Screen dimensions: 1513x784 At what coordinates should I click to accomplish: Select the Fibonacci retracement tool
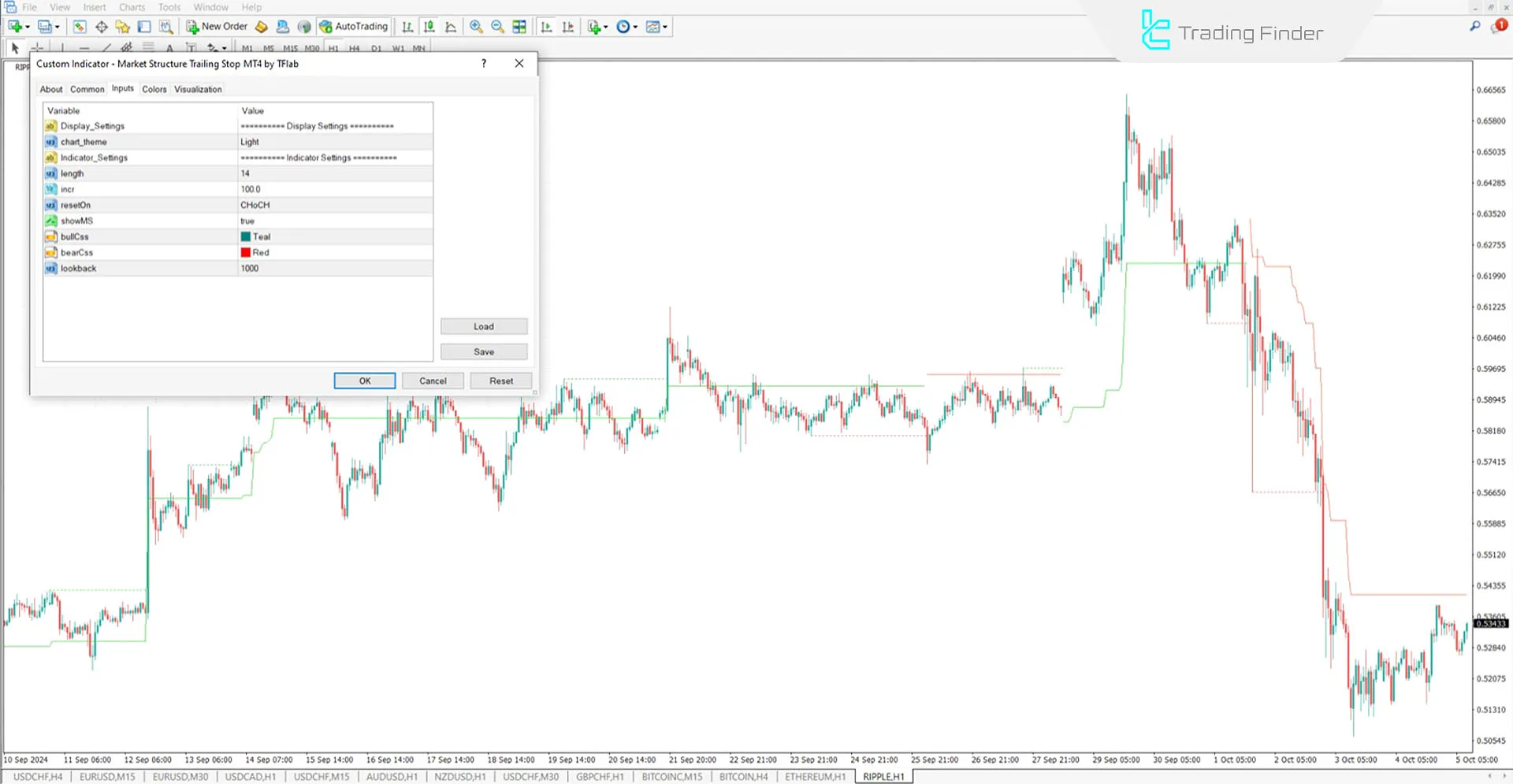pos(147,47)
